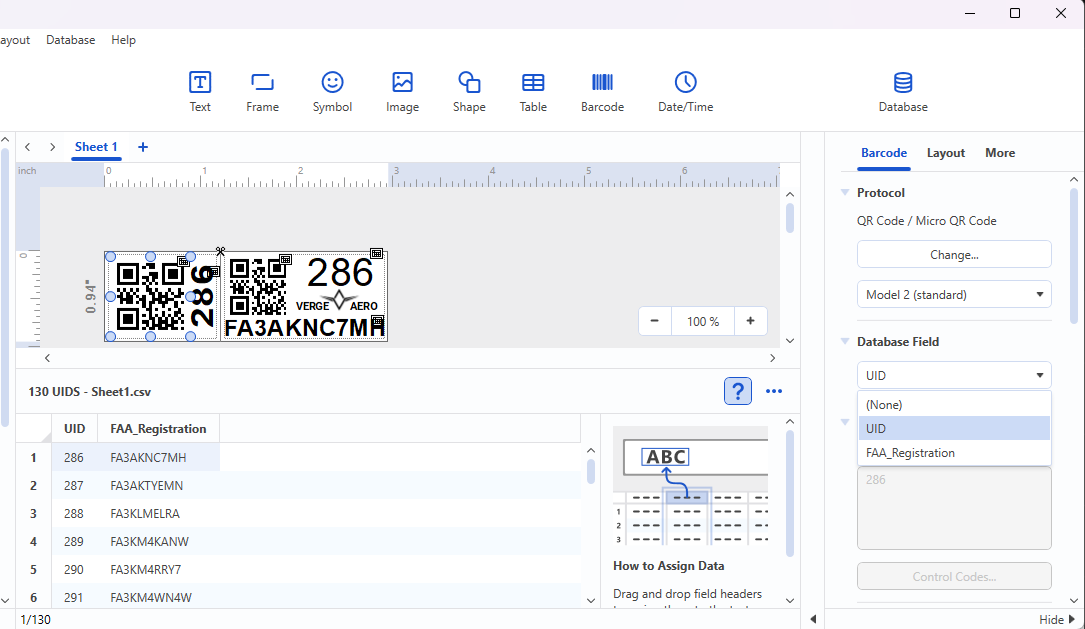This screenshot has width=1085, height=629.
Task: Collapse the Protocol section
Action: [x=845, y=192]
